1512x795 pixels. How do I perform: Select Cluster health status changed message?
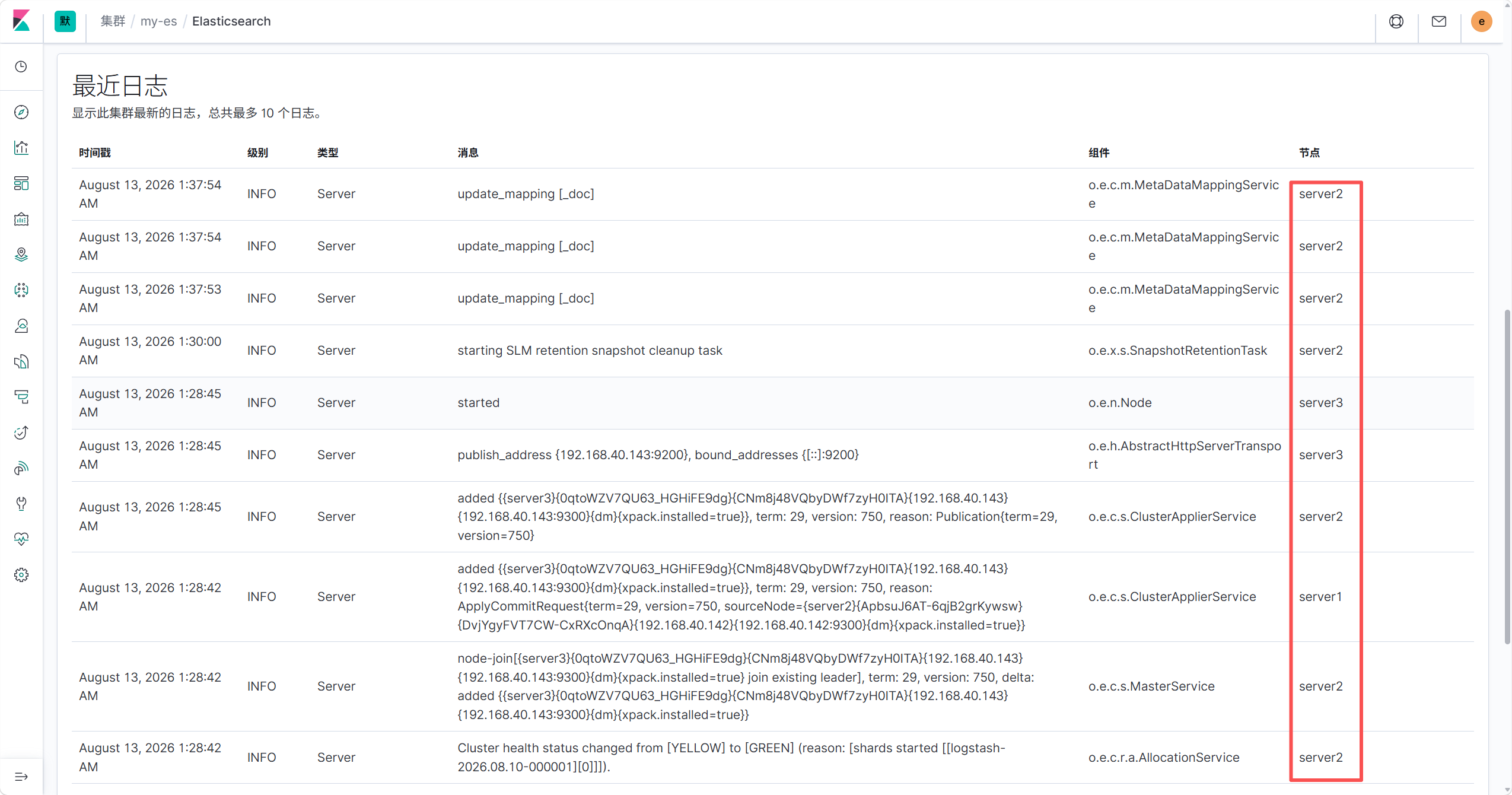[731, 758]
